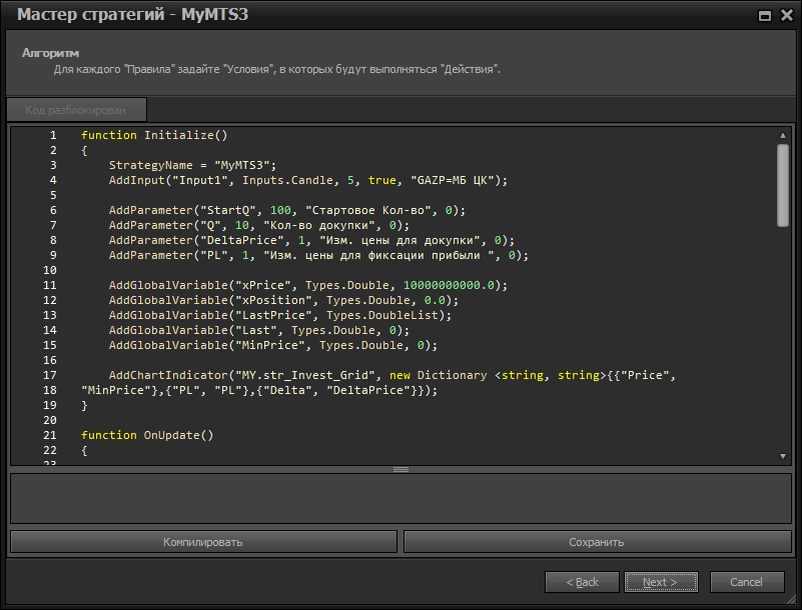Click the empty compiler output panel

click(401, 499)
